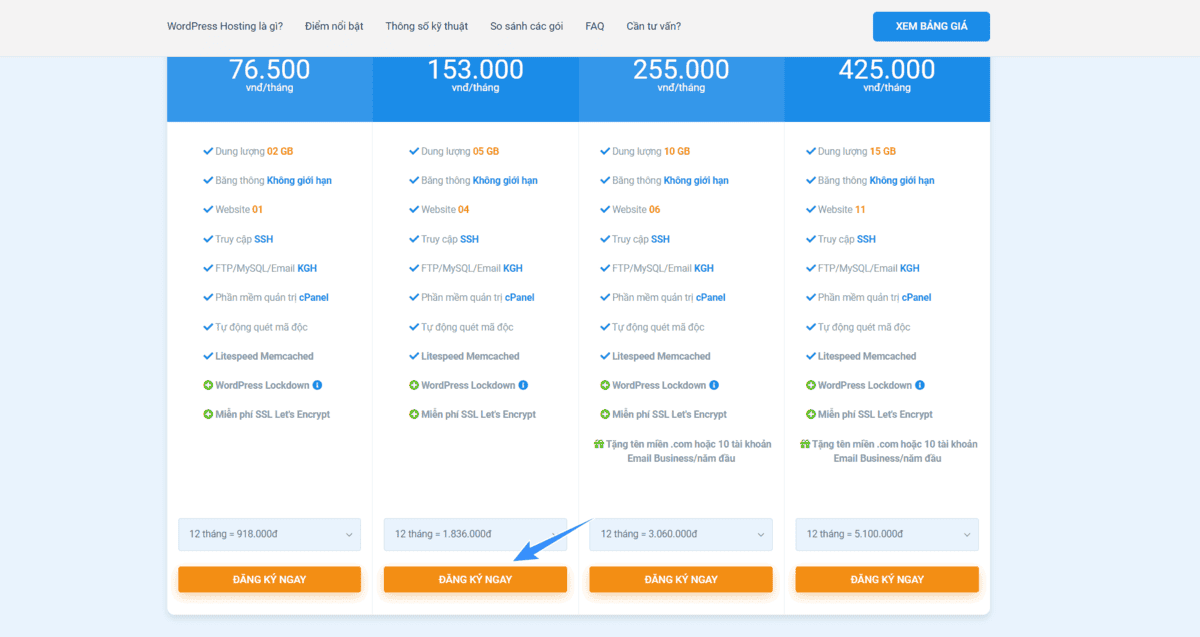Open 'Cần tư vấn?' nav link
The width and height of the screenshot is (1200, 637).
654,26
